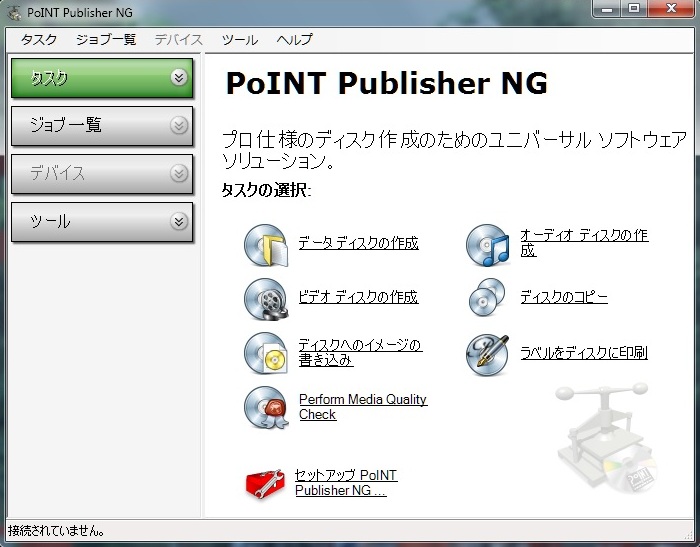
Task: Expand chevron on ツール sidebar panel
Action: (179, 221)
